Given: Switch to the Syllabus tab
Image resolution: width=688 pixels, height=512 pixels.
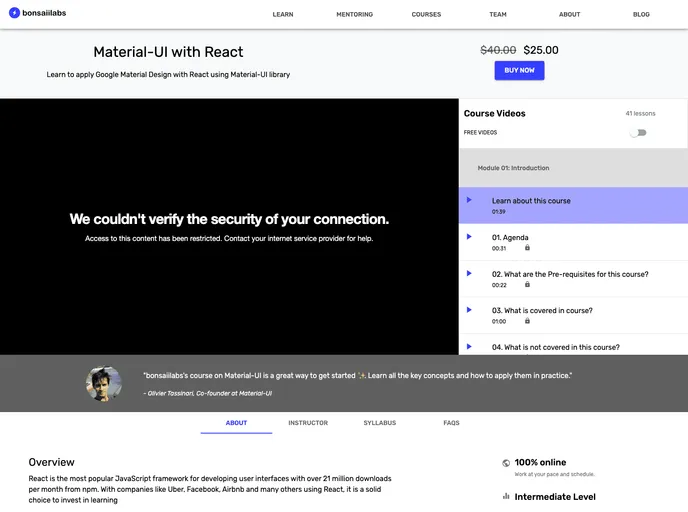Looking at the screenshot, I should 380,423.
